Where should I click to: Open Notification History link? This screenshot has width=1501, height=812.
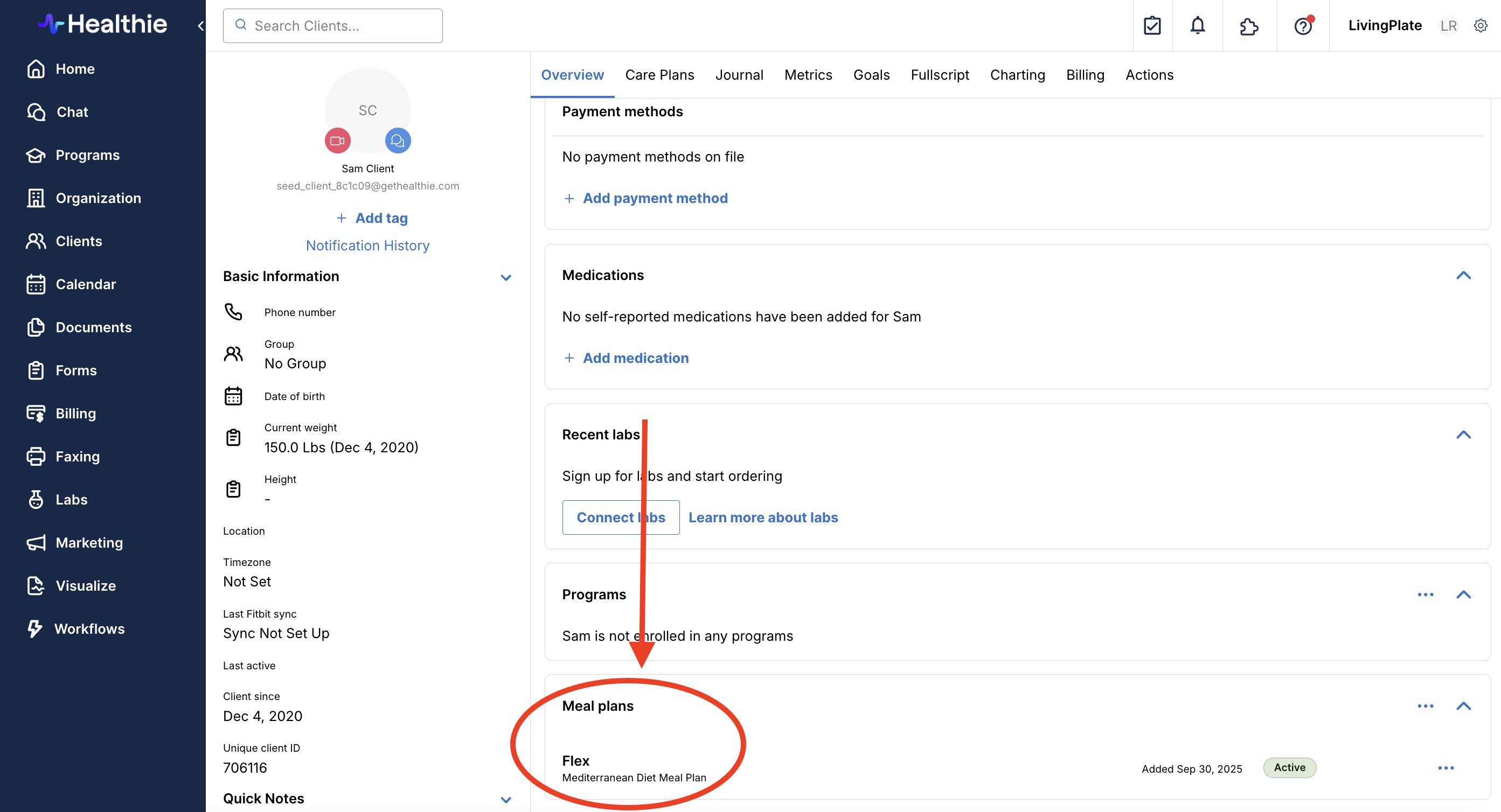pyautogui.click(x=367, y=245)
